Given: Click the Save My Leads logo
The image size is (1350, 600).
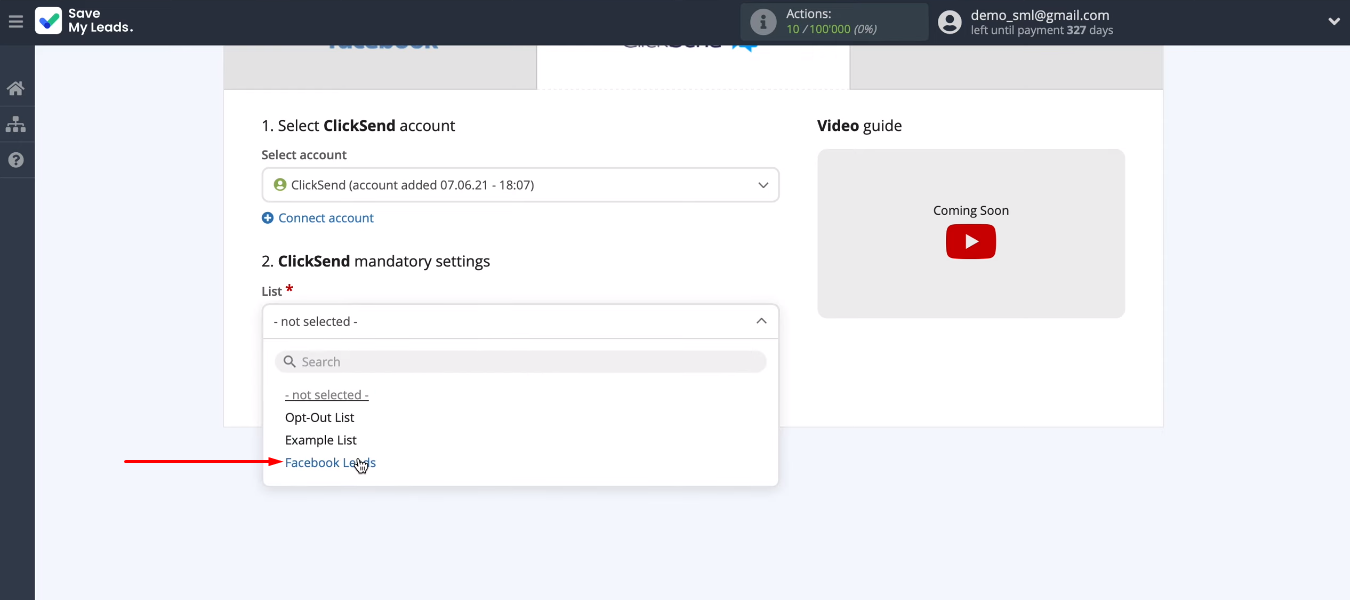Looking at the screenshot, I should (x=84, y=21).
